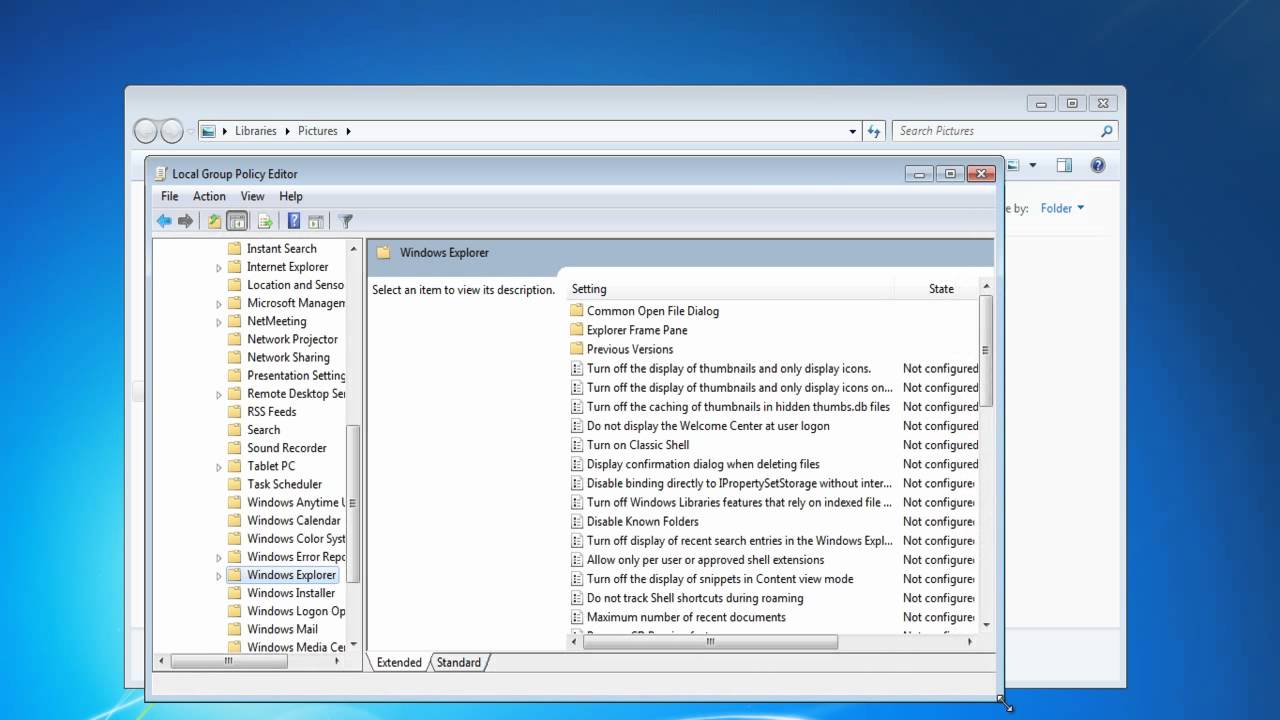1280x720 pixels.
Task: Click the policy icon for Turn on Classic Shell
Action: [576, 445]
